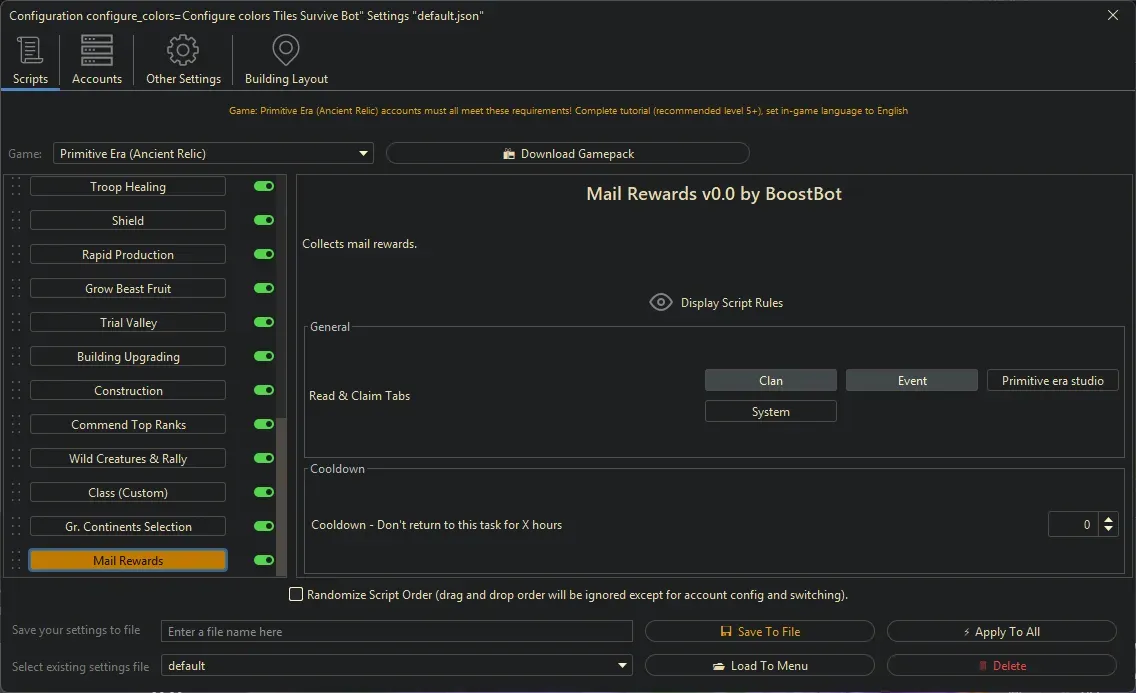Click the Load To Menu icon
1136x693 pixels.
(x=722, y=665)
